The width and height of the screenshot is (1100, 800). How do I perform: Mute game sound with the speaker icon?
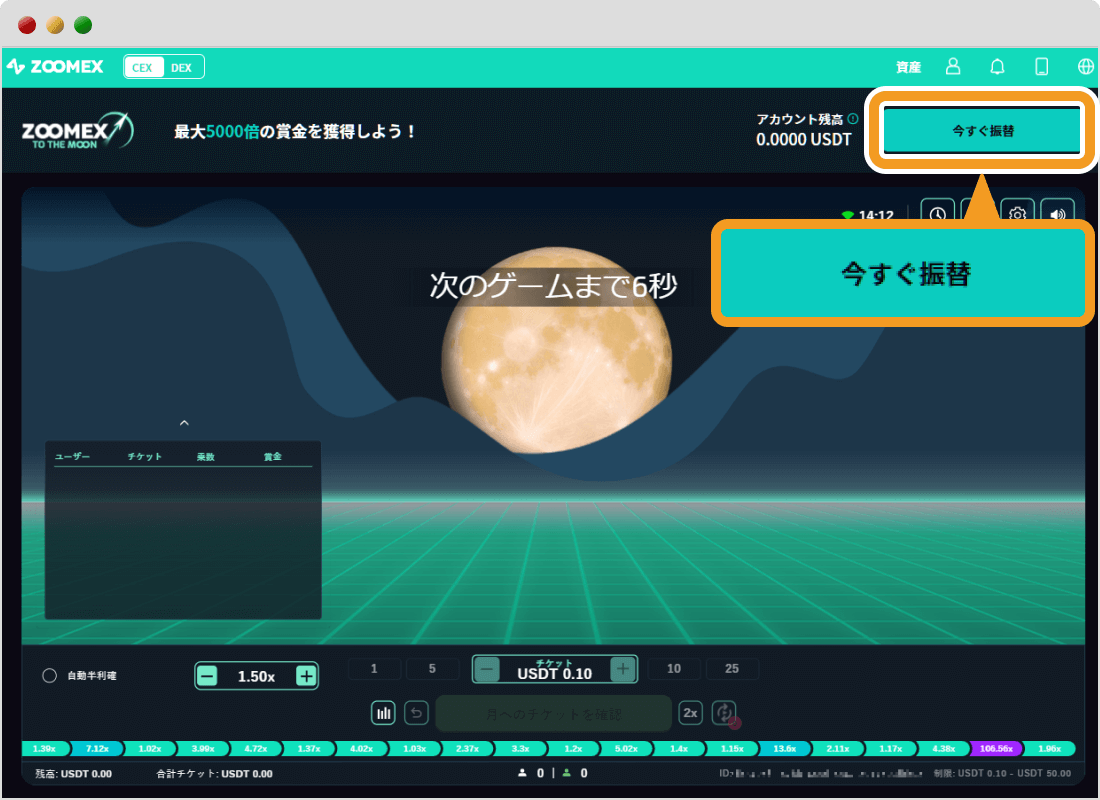coord(1057,212)
